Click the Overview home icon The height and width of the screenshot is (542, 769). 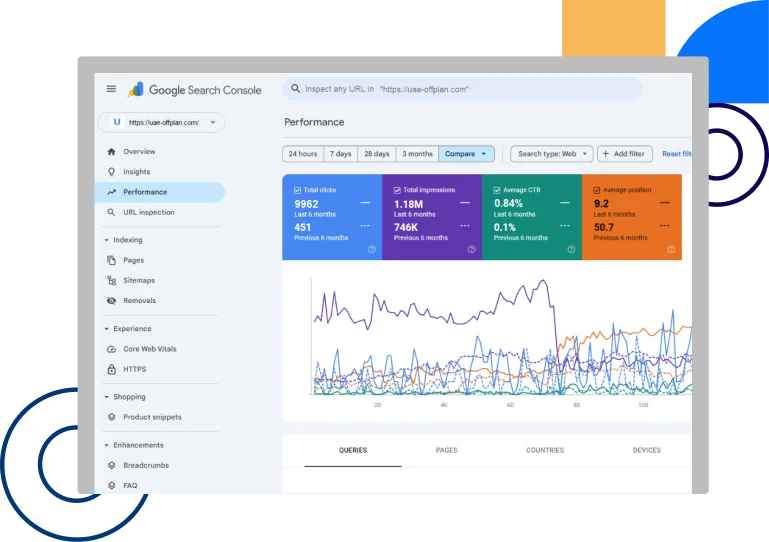coord(112,152)
